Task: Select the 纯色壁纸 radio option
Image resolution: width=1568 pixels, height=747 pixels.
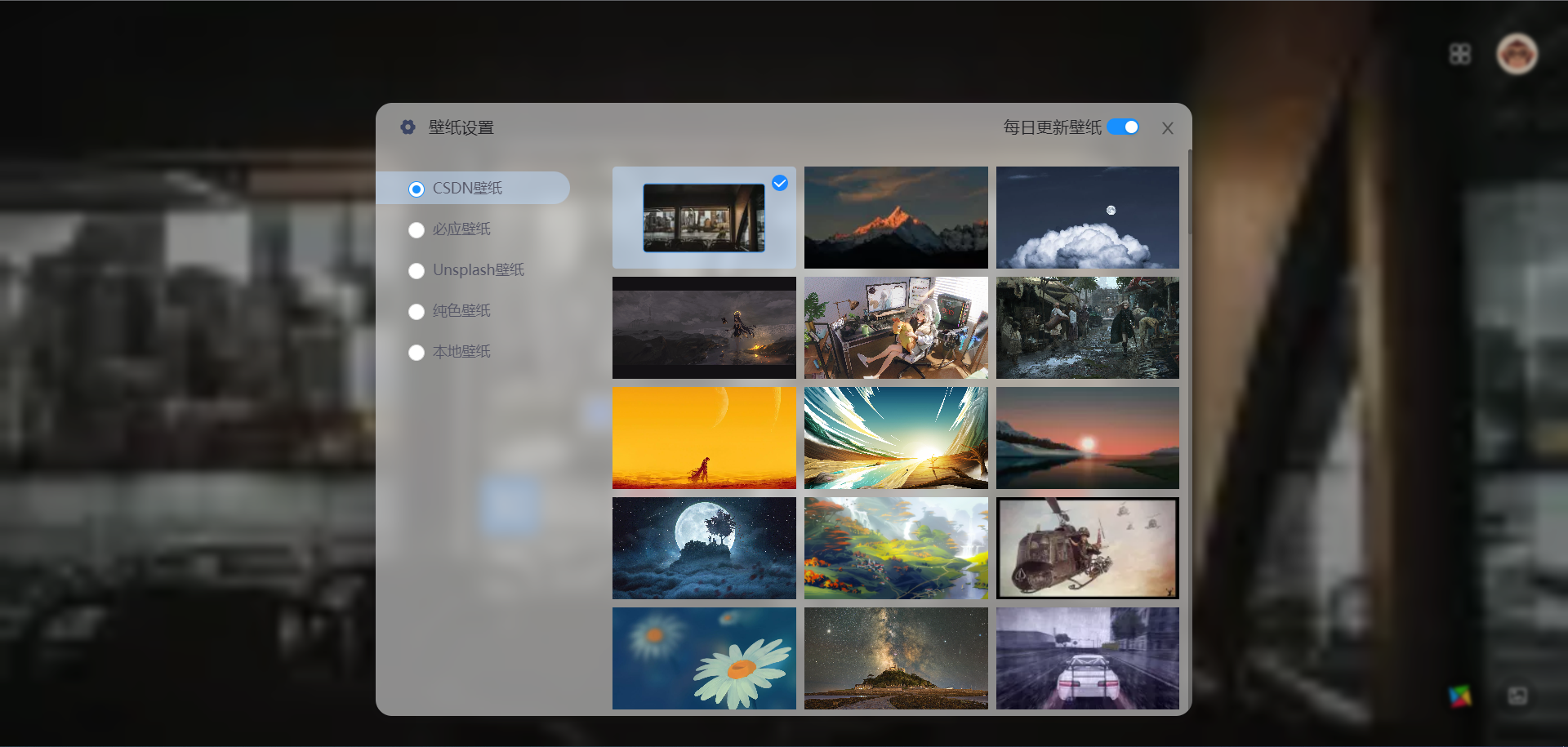Action: 416,312
